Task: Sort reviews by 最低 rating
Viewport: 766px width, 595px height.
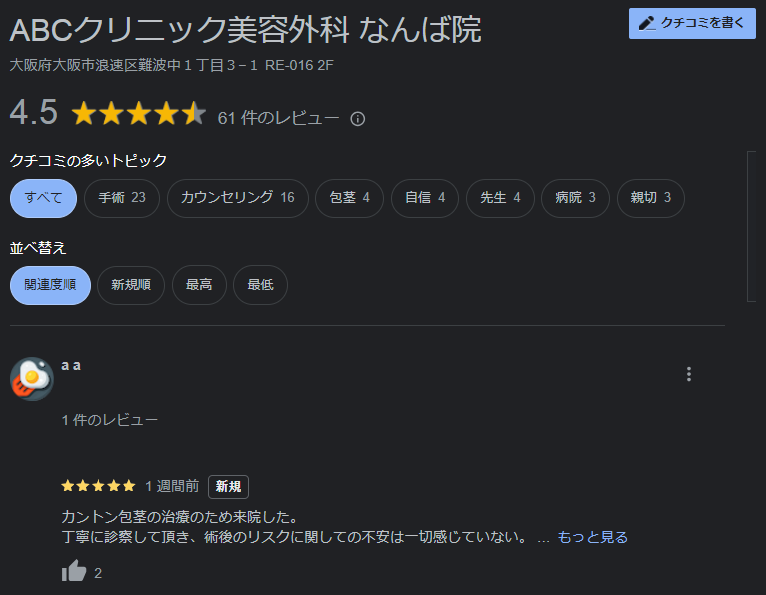Action: click(x=260, y=285)
